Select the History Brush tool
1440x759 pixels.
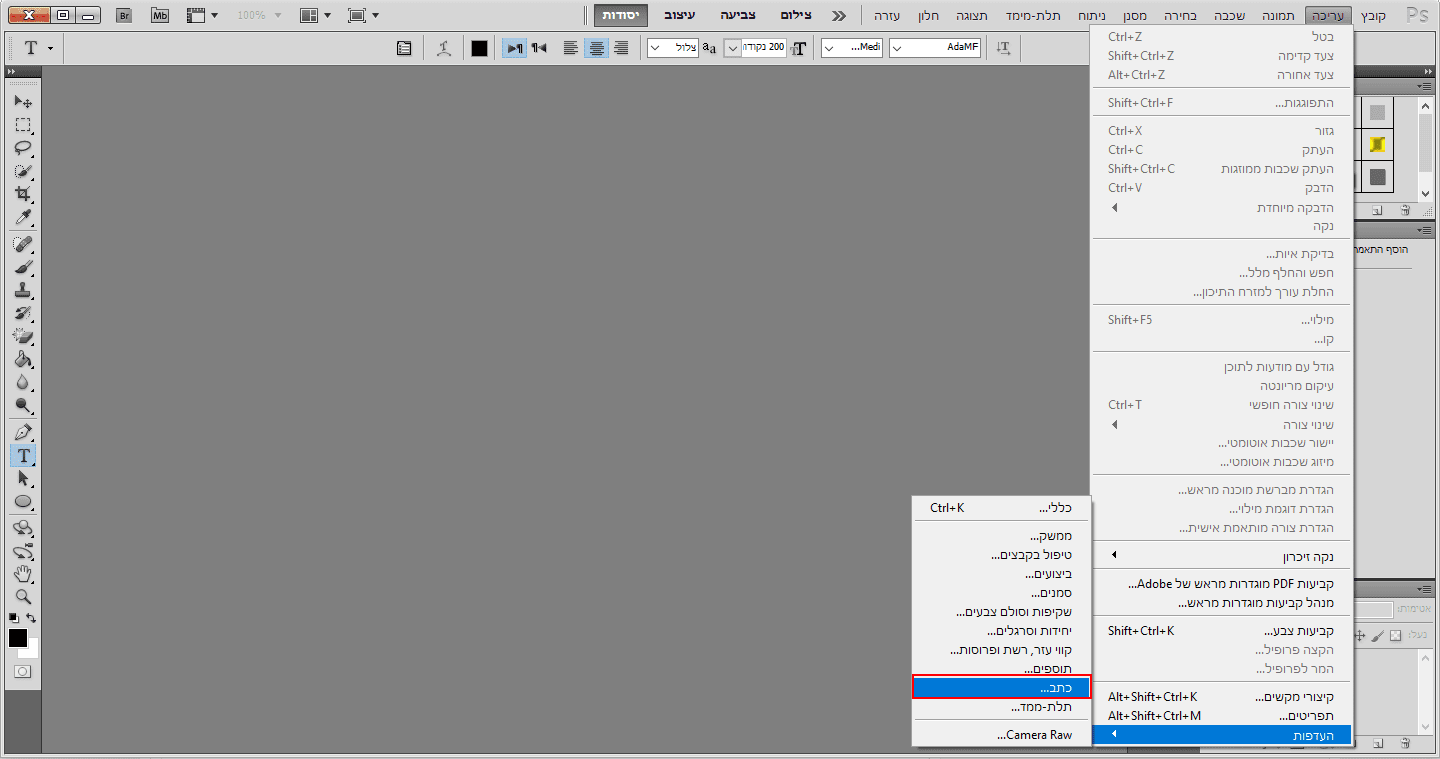pos(23,313)
